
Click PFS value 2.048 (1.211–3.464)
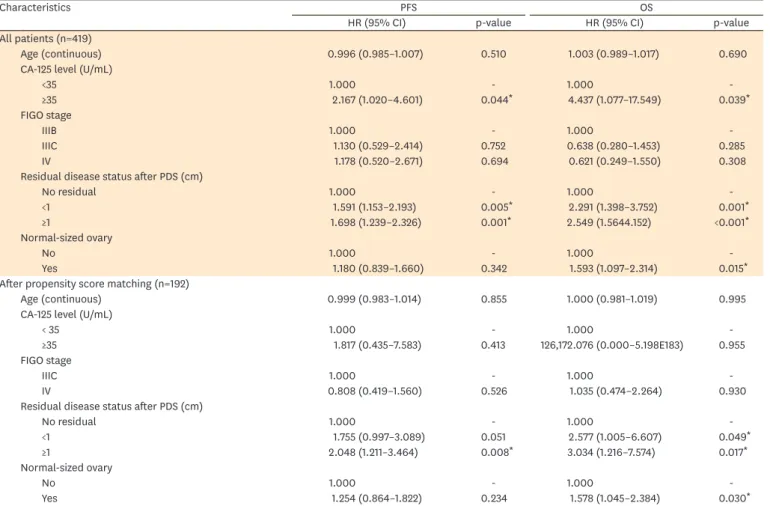point(373,452)
